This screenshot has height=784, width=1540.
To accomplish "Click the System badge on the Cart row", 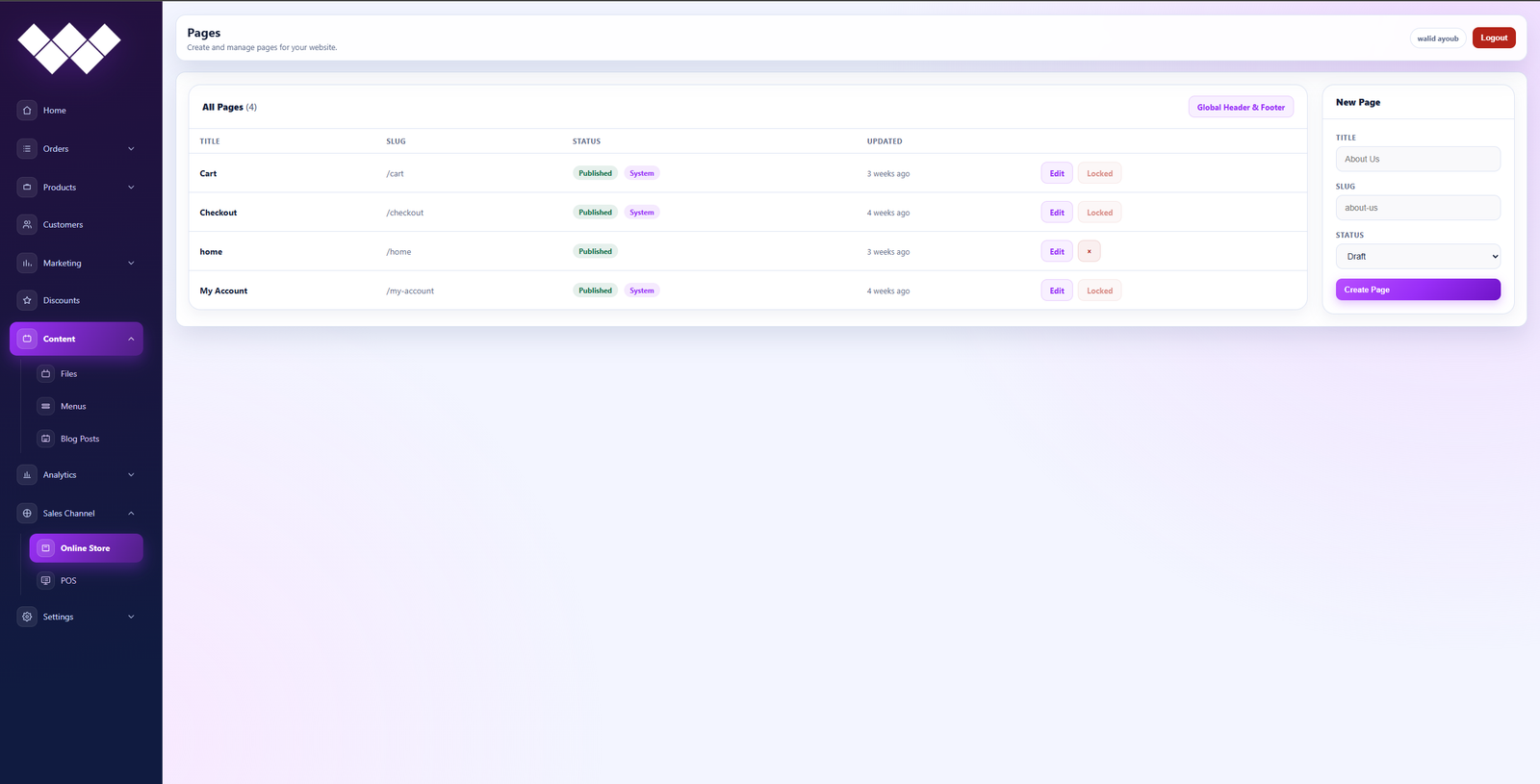I will coord(642,173).
